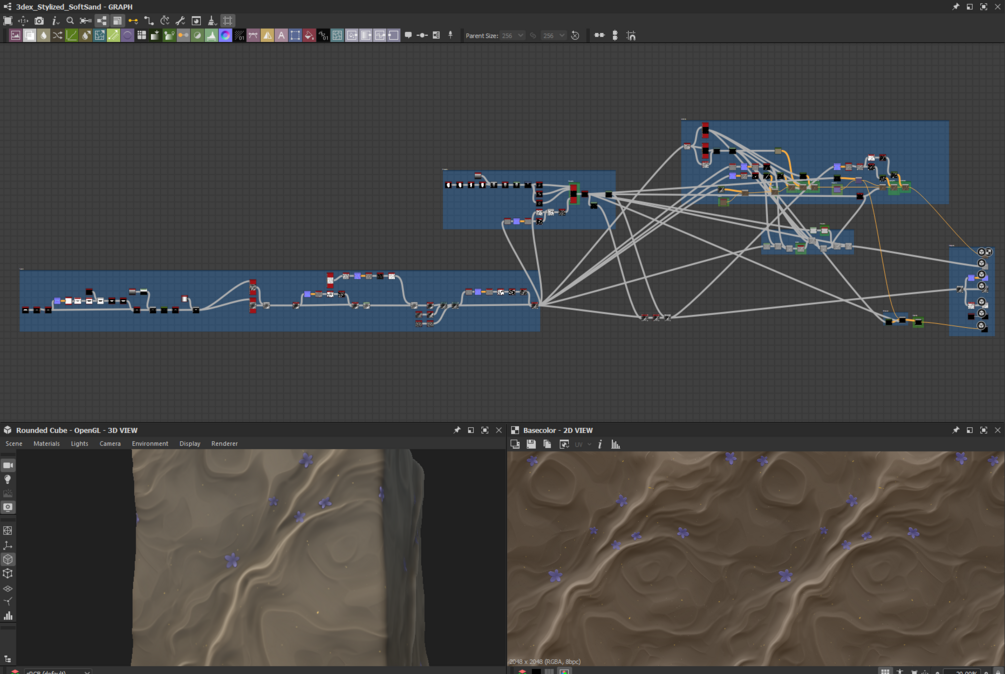Open the graph info display icon

(x=55, y=21)
